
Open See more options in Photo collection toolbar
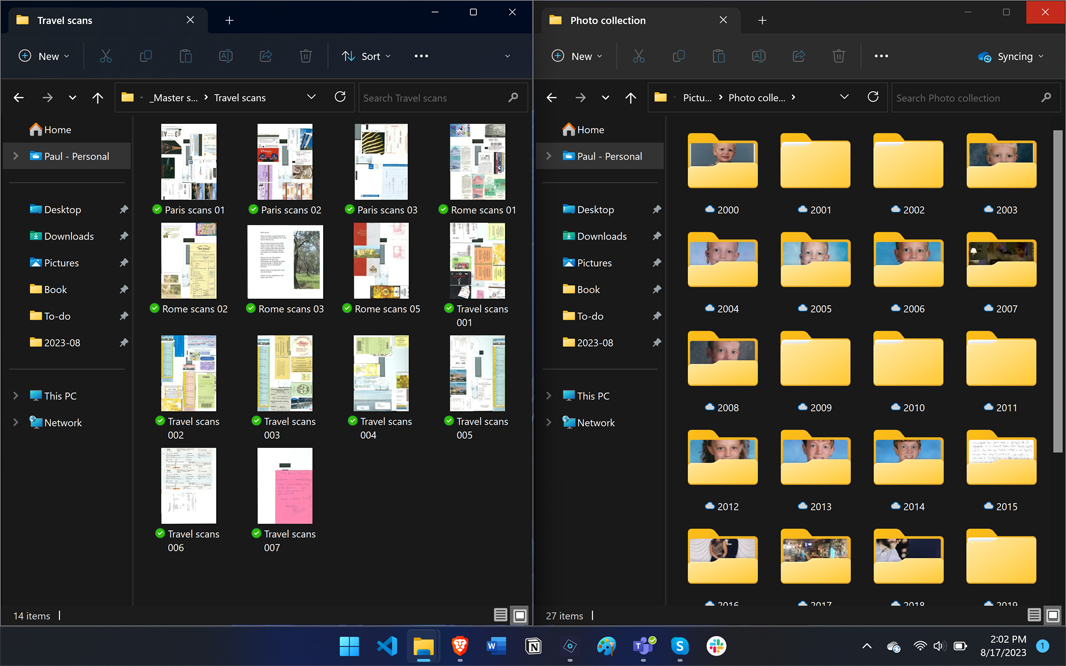[x=881, y=57]
